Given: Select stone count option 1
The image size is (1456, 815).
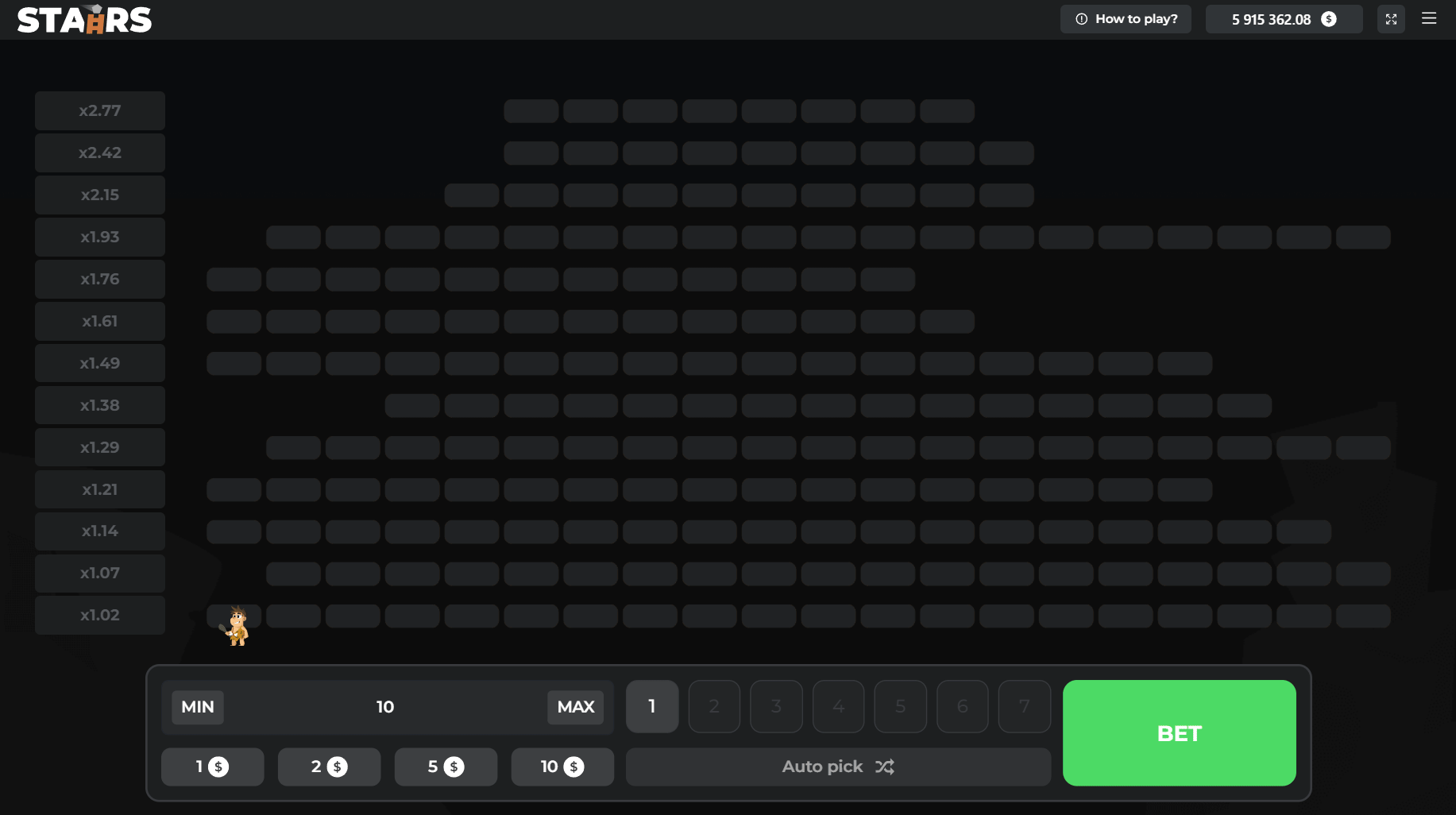Looking at the screenshot, I should 652,706.
